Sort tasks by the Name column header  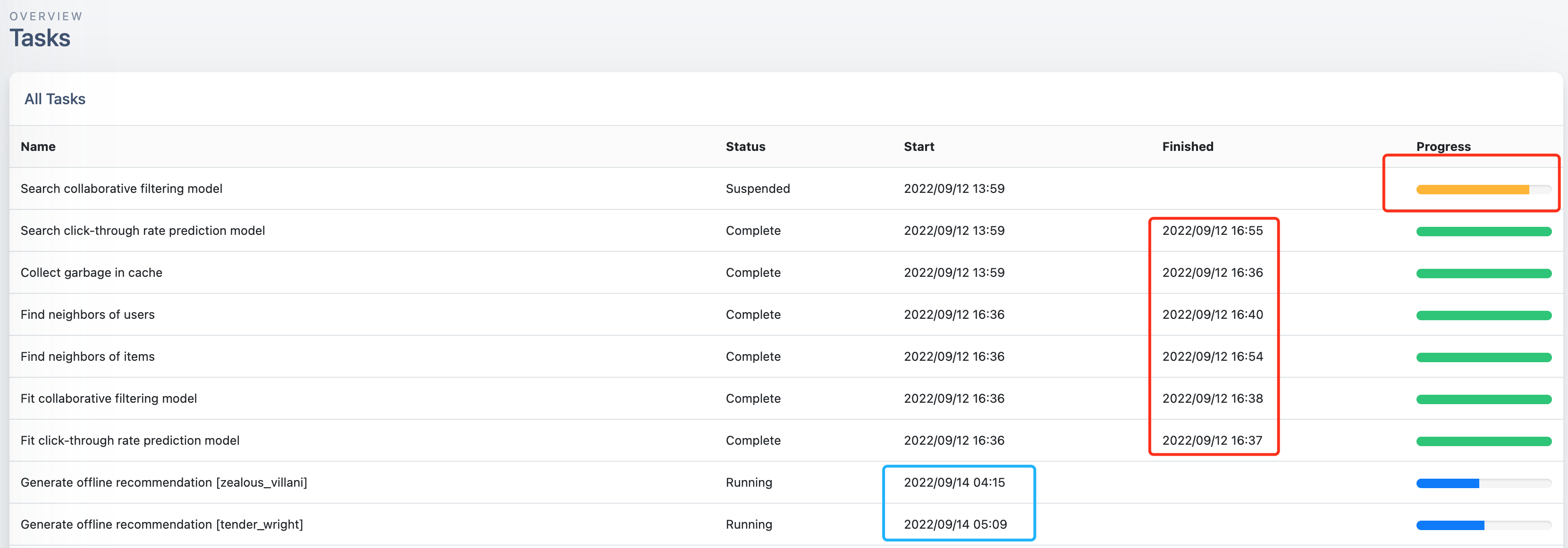(38, 146)
